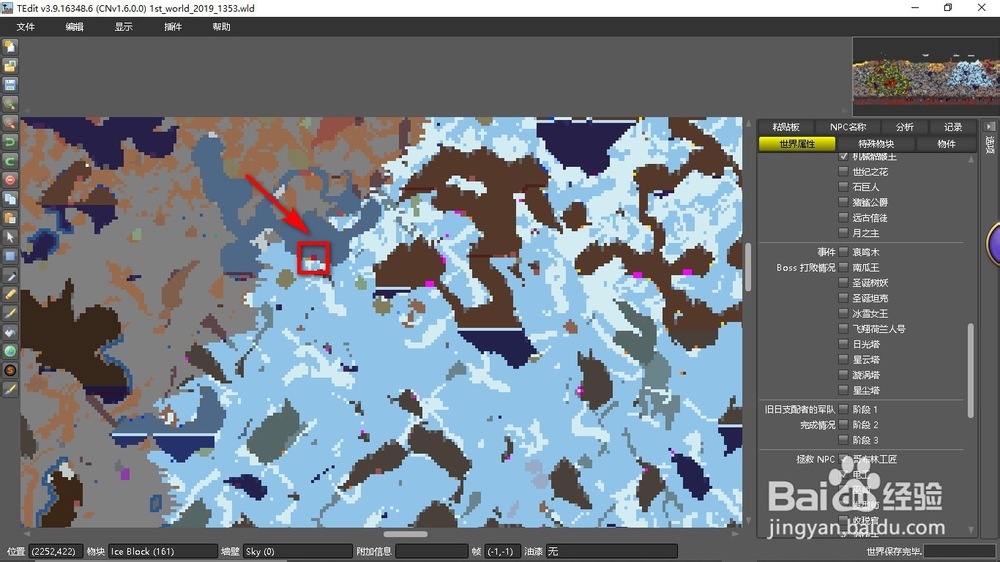Collapse side panel with top-right arrow button
The width and height of the screenshot is (1000, 562).
pyautogui.click(x=989, y=126)
